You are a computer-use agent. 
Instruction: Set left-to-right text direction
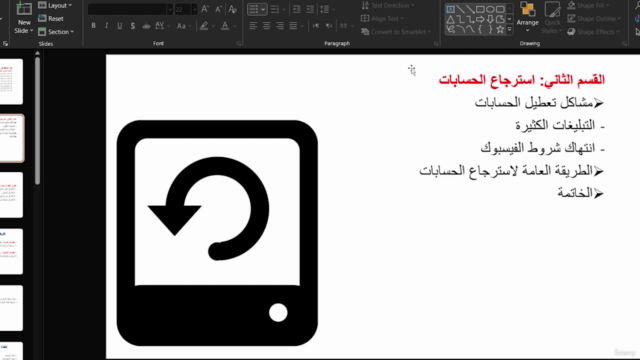pyautogui.click(x=316, y=26)
